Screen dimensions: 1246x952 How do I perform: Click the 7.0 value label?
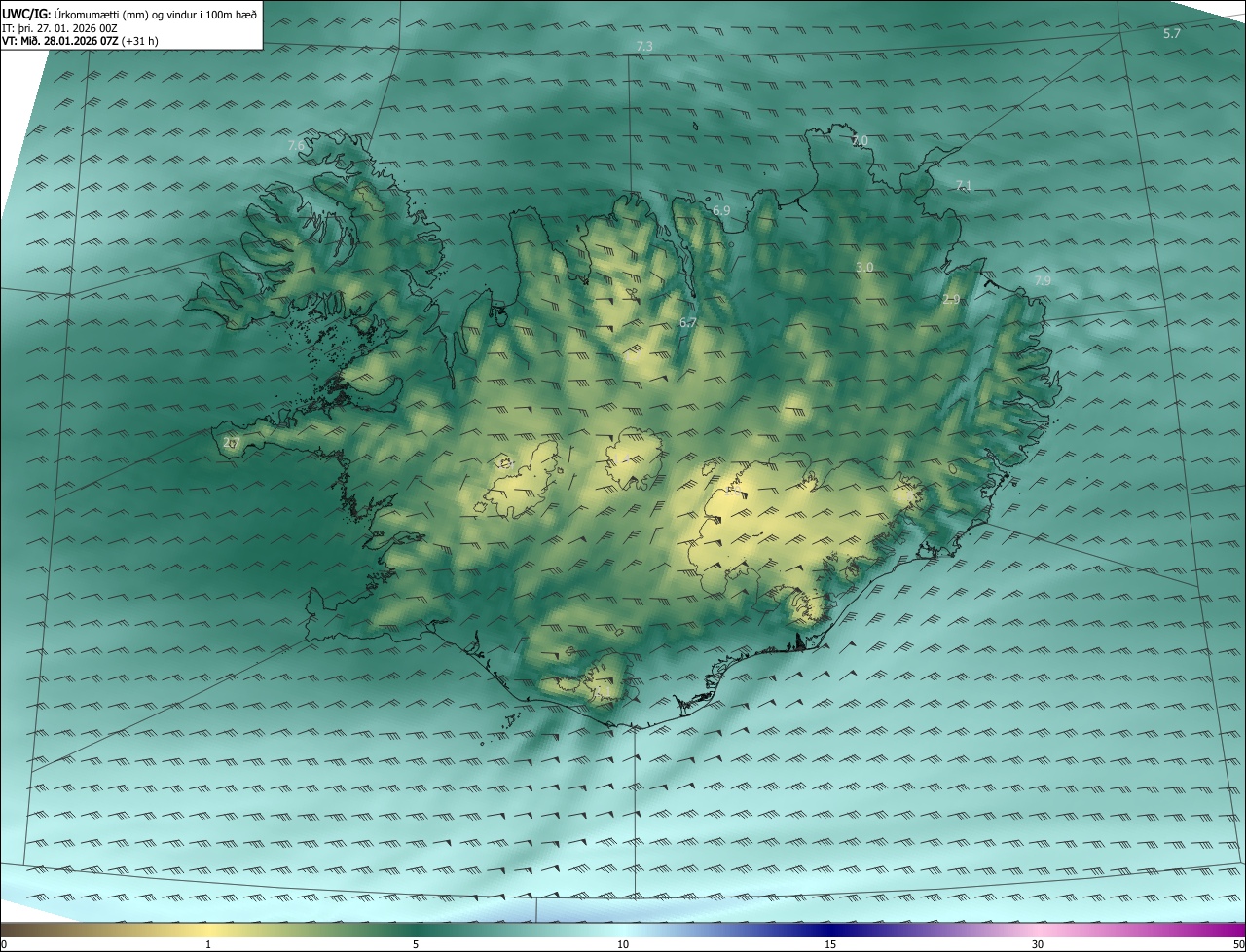pyautogui.click(x=860, y=141)
